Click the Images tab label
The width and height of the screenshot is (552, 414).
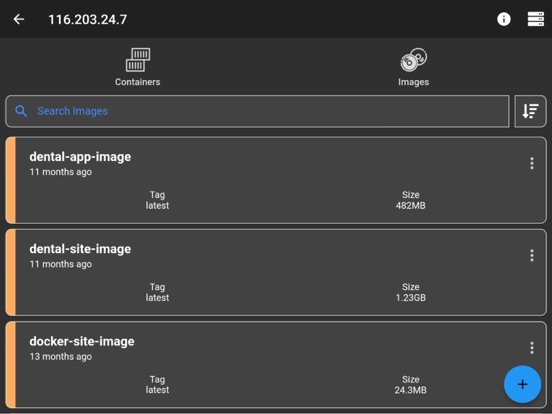(414, 82)
